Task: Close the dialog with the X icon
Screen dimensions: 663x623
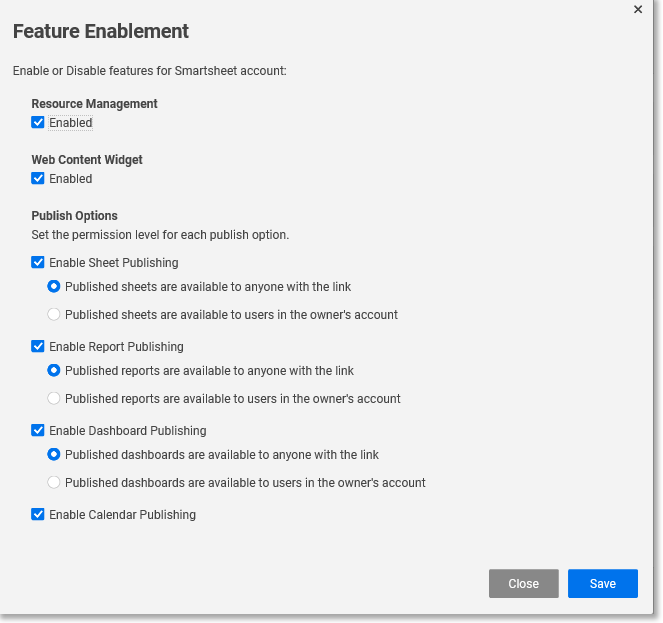Action: pos(638,9)
